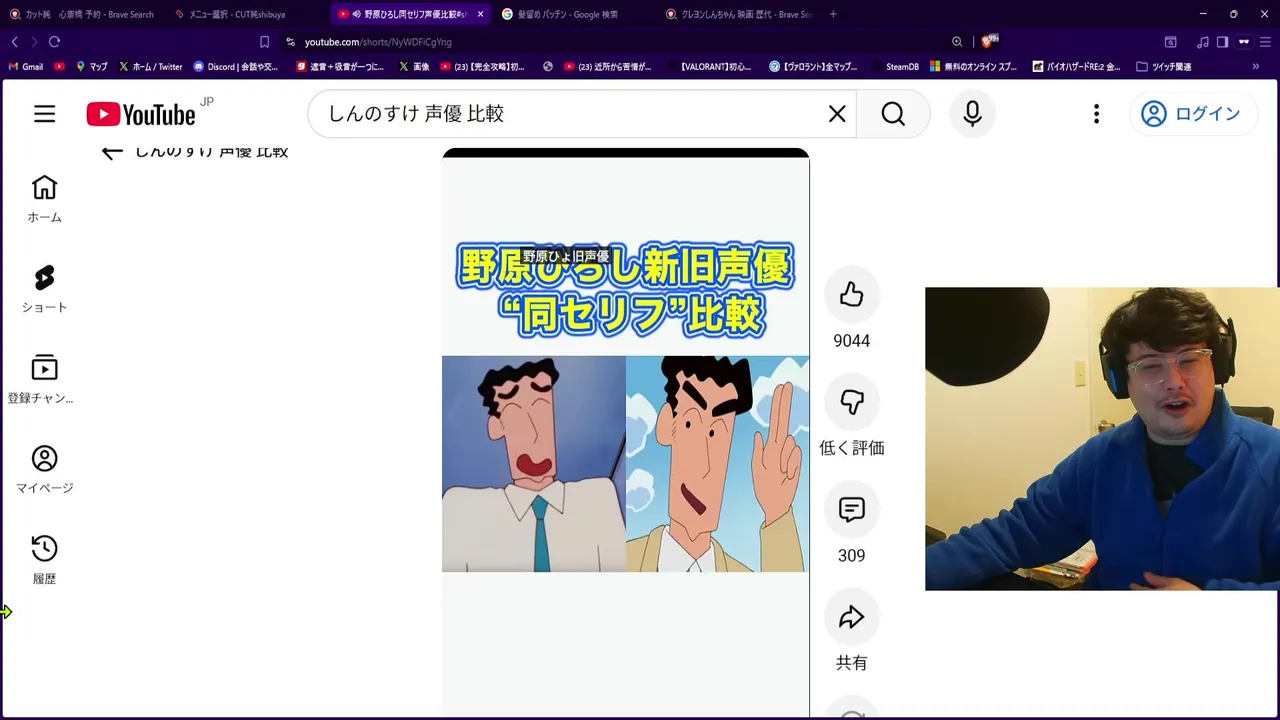Dislike the short with 低く評価 thumb

tap(851, 401)
